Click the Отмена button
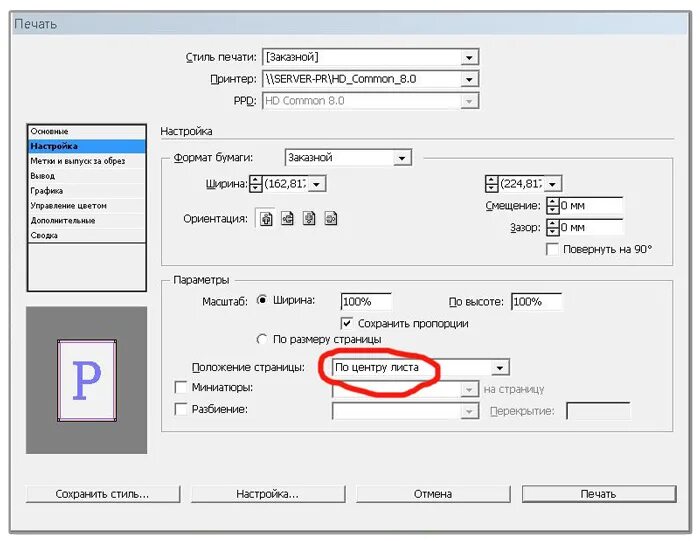The image size is (700, 541). 433,494
